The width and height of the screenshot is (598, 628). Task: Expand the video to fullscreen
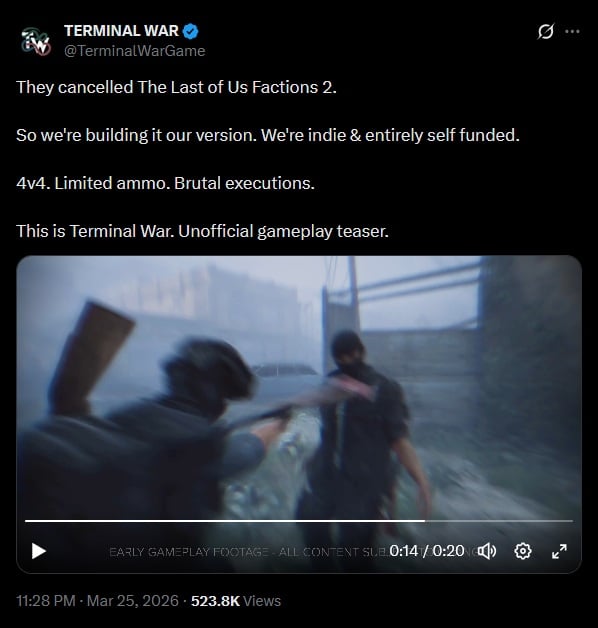click(559, 551)
